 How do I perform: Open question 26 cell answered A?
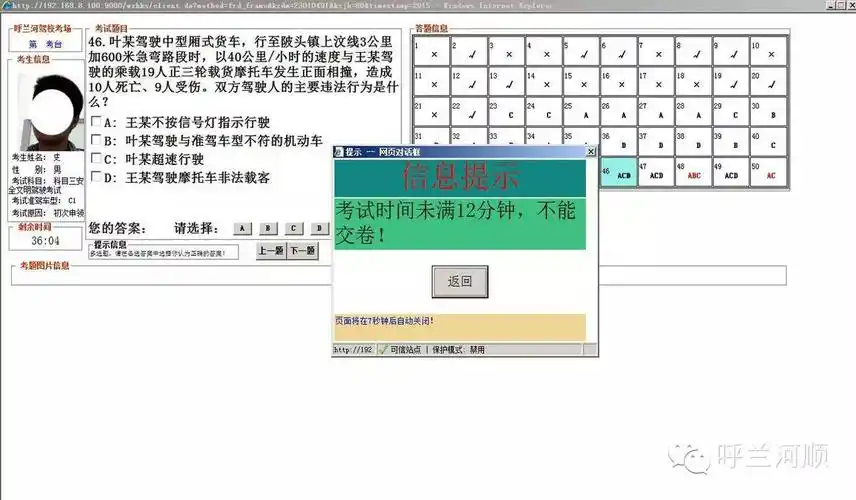tap(619, 112)
